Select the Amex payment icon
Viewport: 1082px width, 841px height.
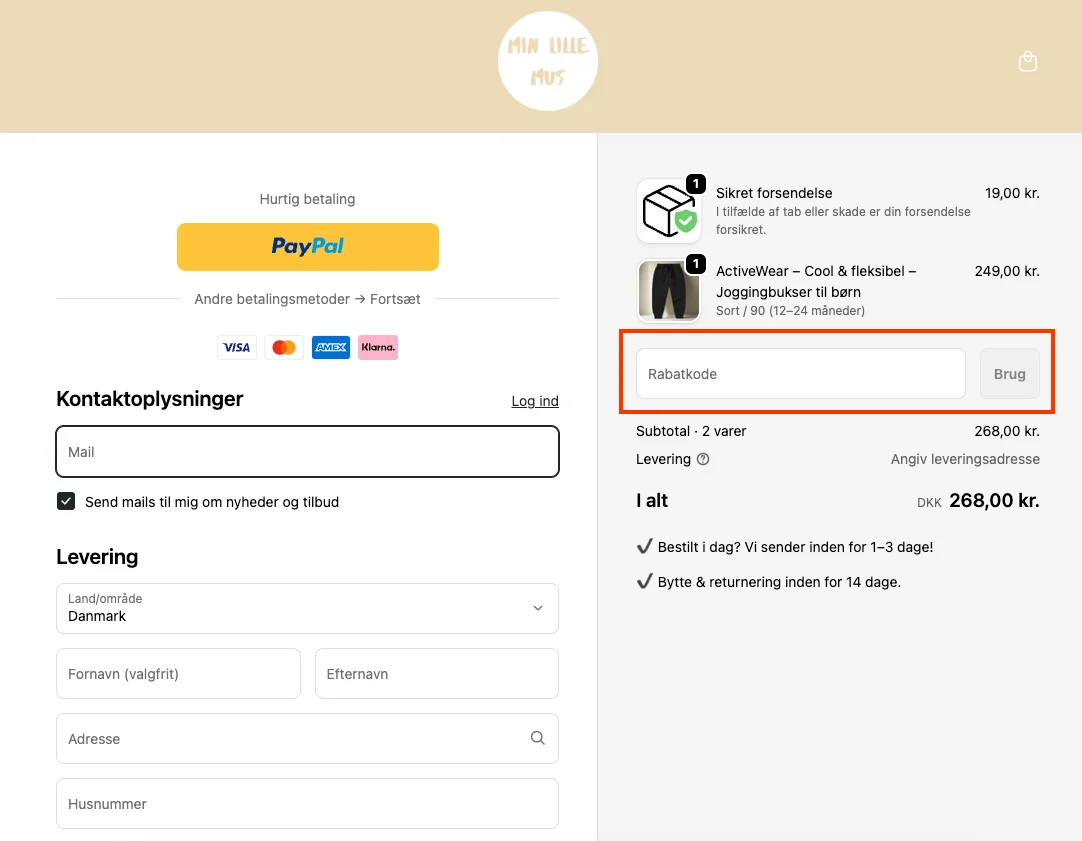(x=331, y=347)
